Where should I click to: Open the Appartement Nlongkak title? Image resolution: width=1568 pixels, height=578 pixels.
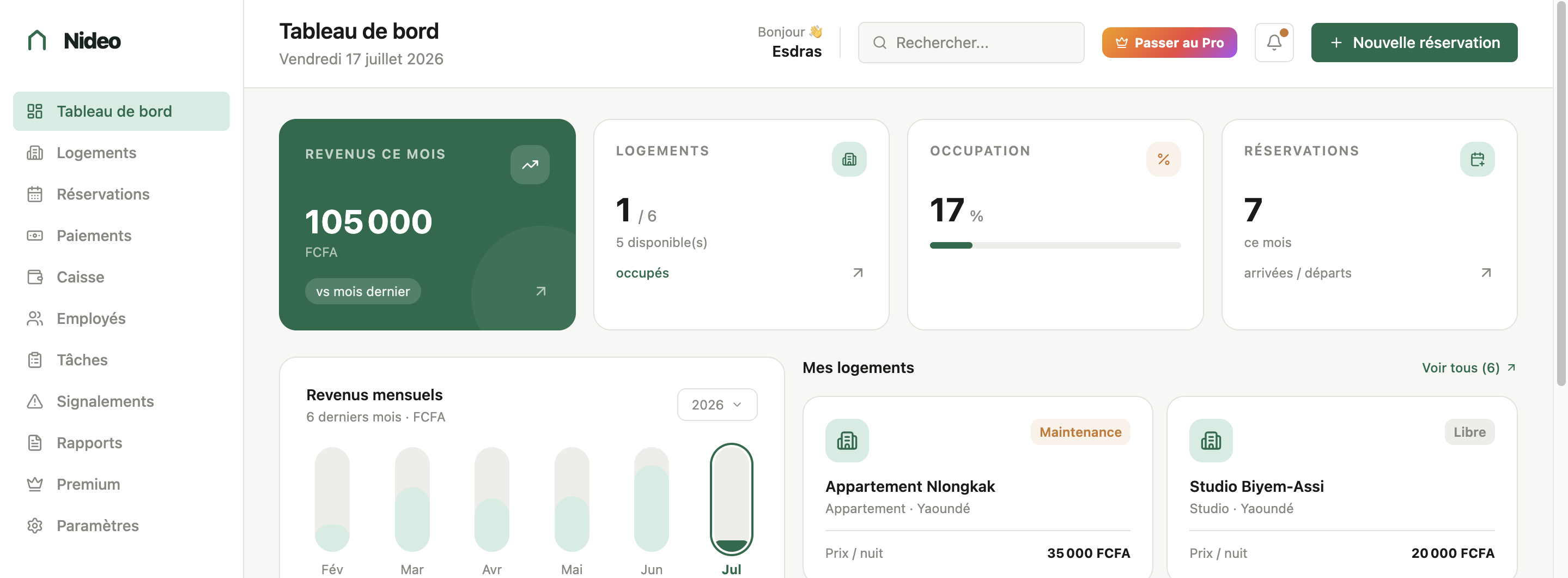[x=910, y=486]
